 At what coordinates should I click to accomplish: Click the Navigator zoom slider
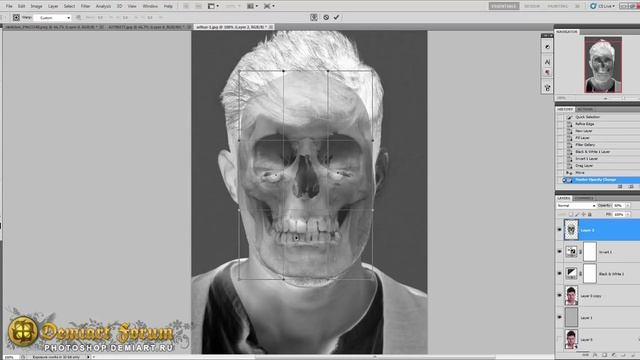606,98
